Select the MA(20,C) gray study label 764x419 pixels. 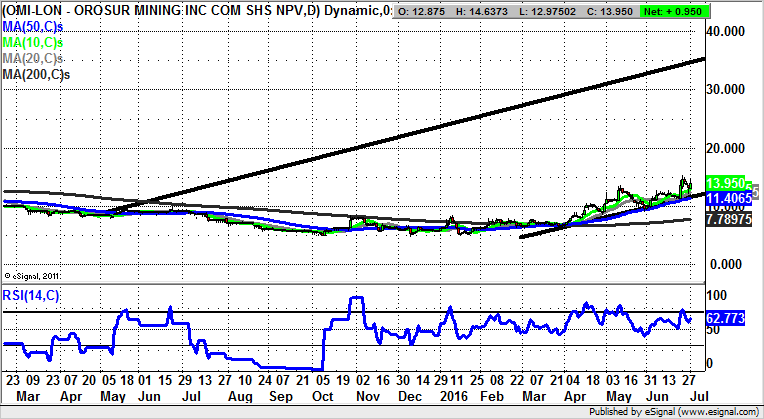[33, 58]
